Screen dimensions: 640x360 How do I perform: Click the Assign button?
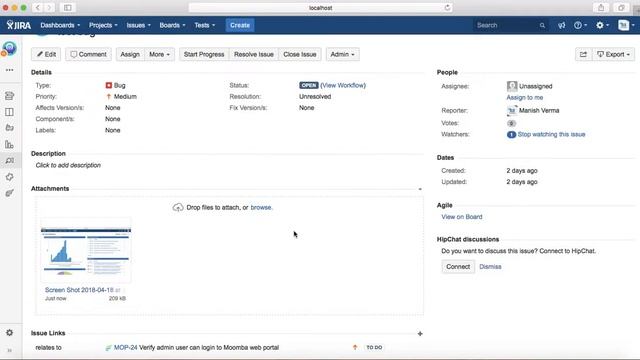tap(130, 54)
